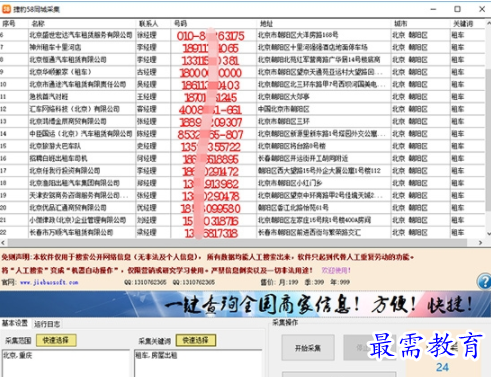Click the blue nationwide merchant info banner
Image resolution: width=491 pixels, height=377 pixels.
point(245,304)
